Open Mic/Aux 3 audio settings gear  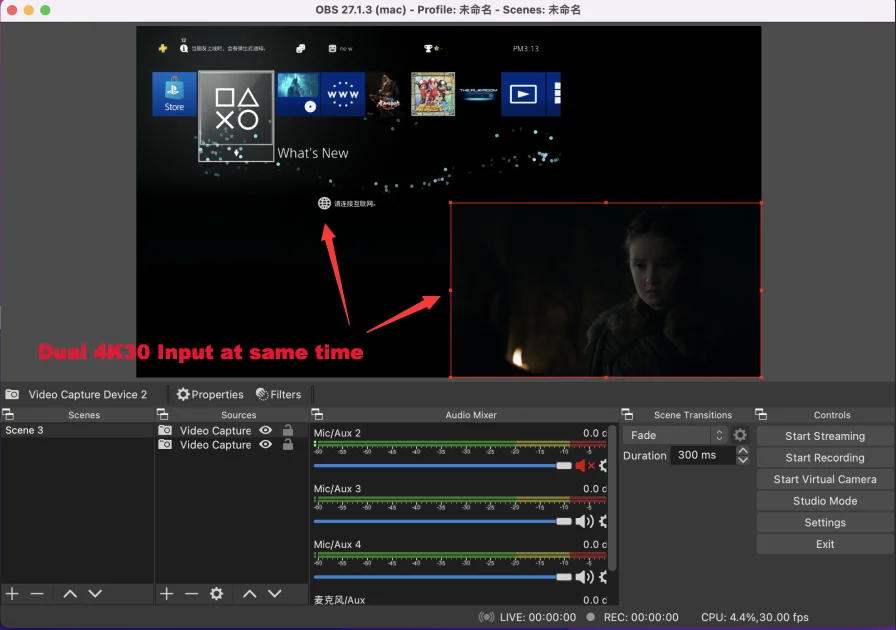click(603, 521)
